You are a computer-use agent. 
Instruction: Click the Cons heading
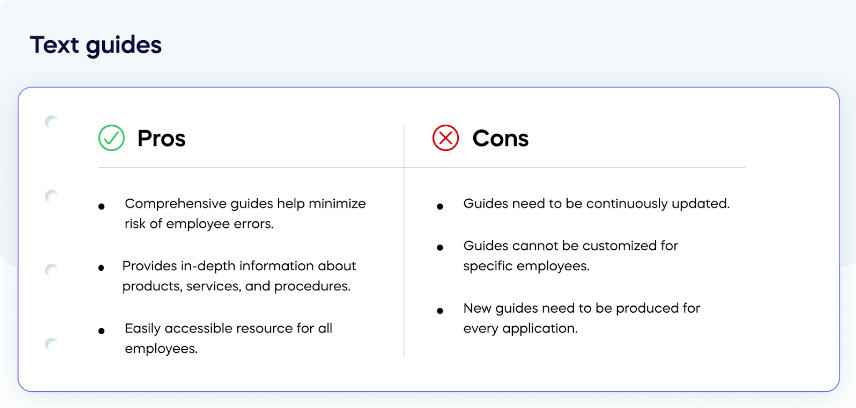tap(501, 138)
